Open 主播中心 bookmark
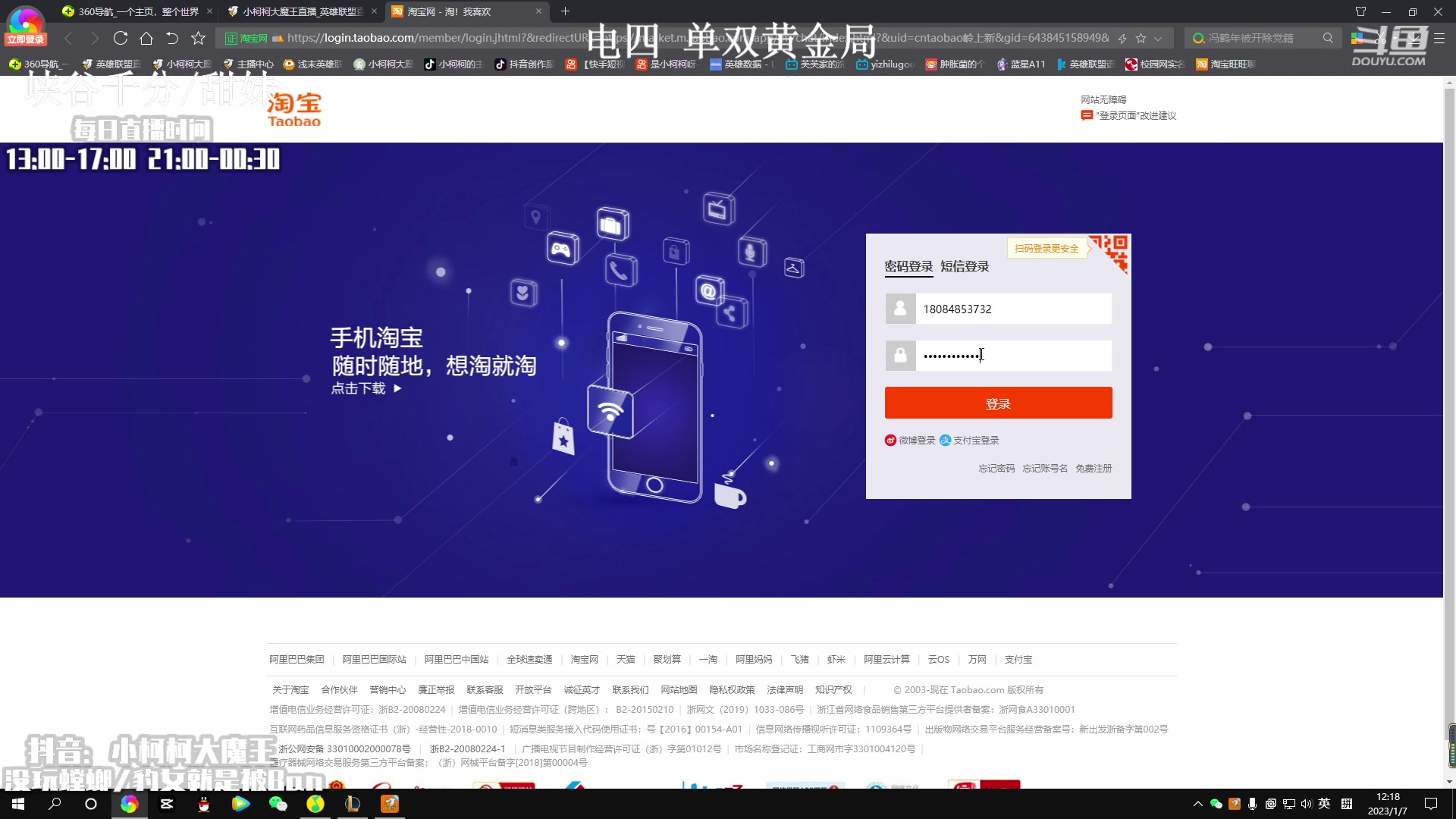Image resolution: width=1456 pixels, height=819 pixels. pyautogui.click(x=248, y=64)
